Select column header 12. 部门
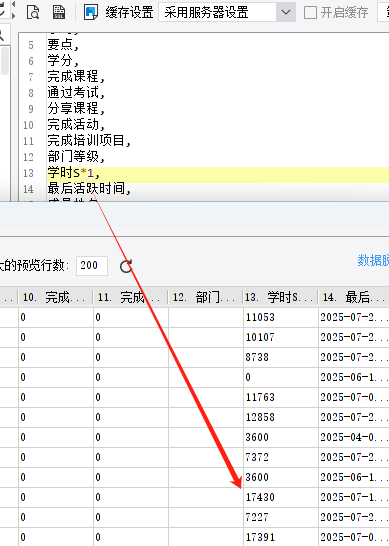This screenshot has width=389, height=546. click(205, 297)
